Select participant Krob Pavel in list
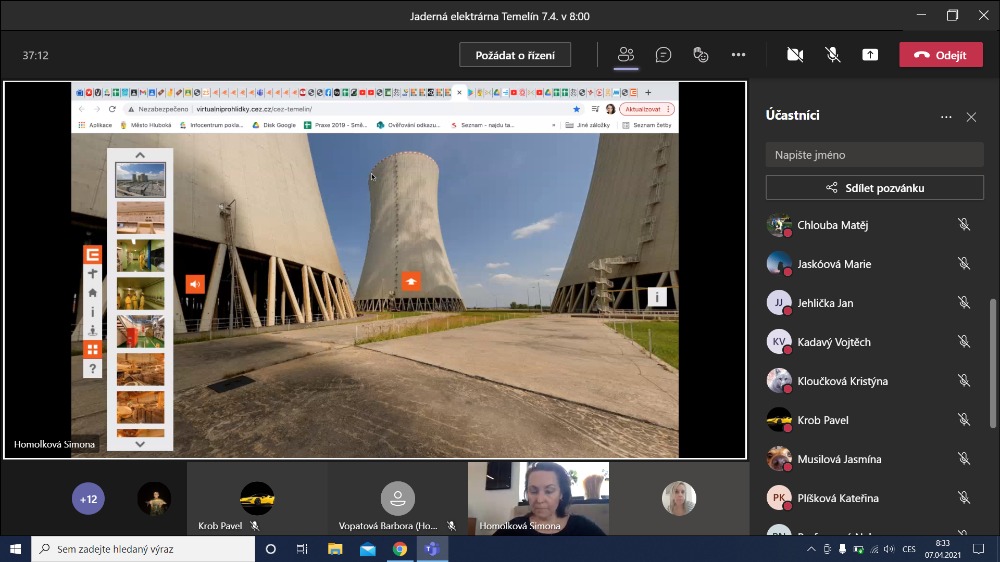The height and width of the screenshot is (562, 1000). [x=822, y=420]
